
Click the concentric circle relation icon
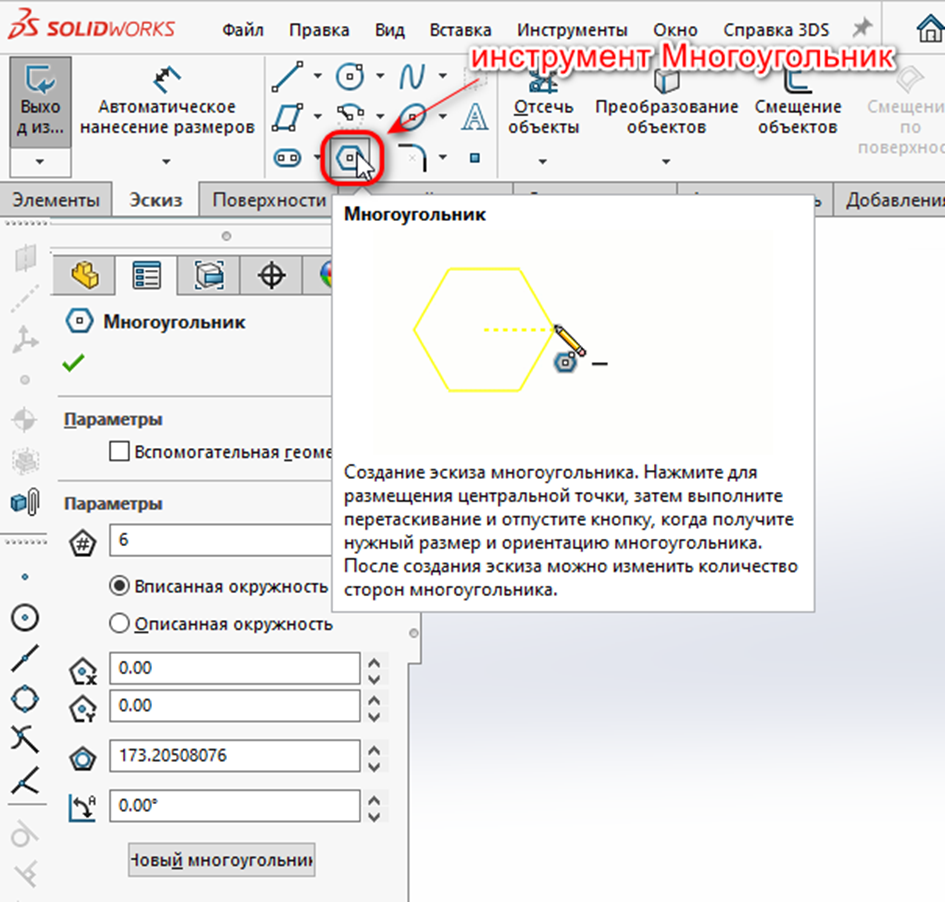point(25,618)
